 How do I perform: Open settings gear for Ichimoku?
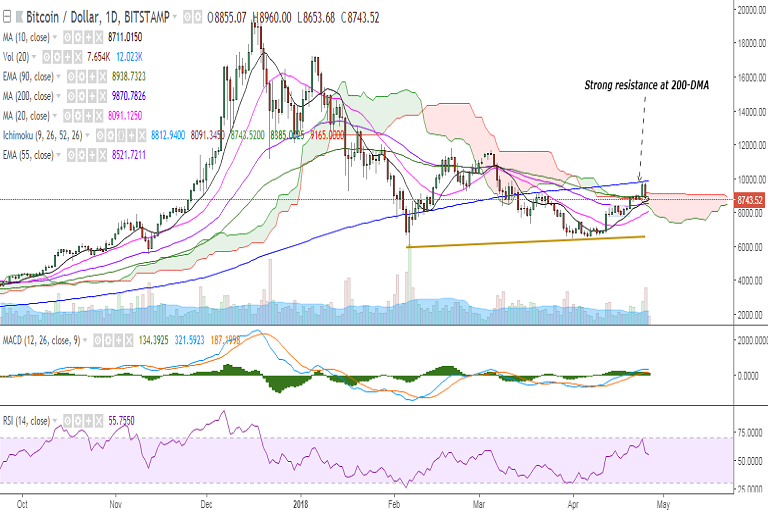pos(111,135)
